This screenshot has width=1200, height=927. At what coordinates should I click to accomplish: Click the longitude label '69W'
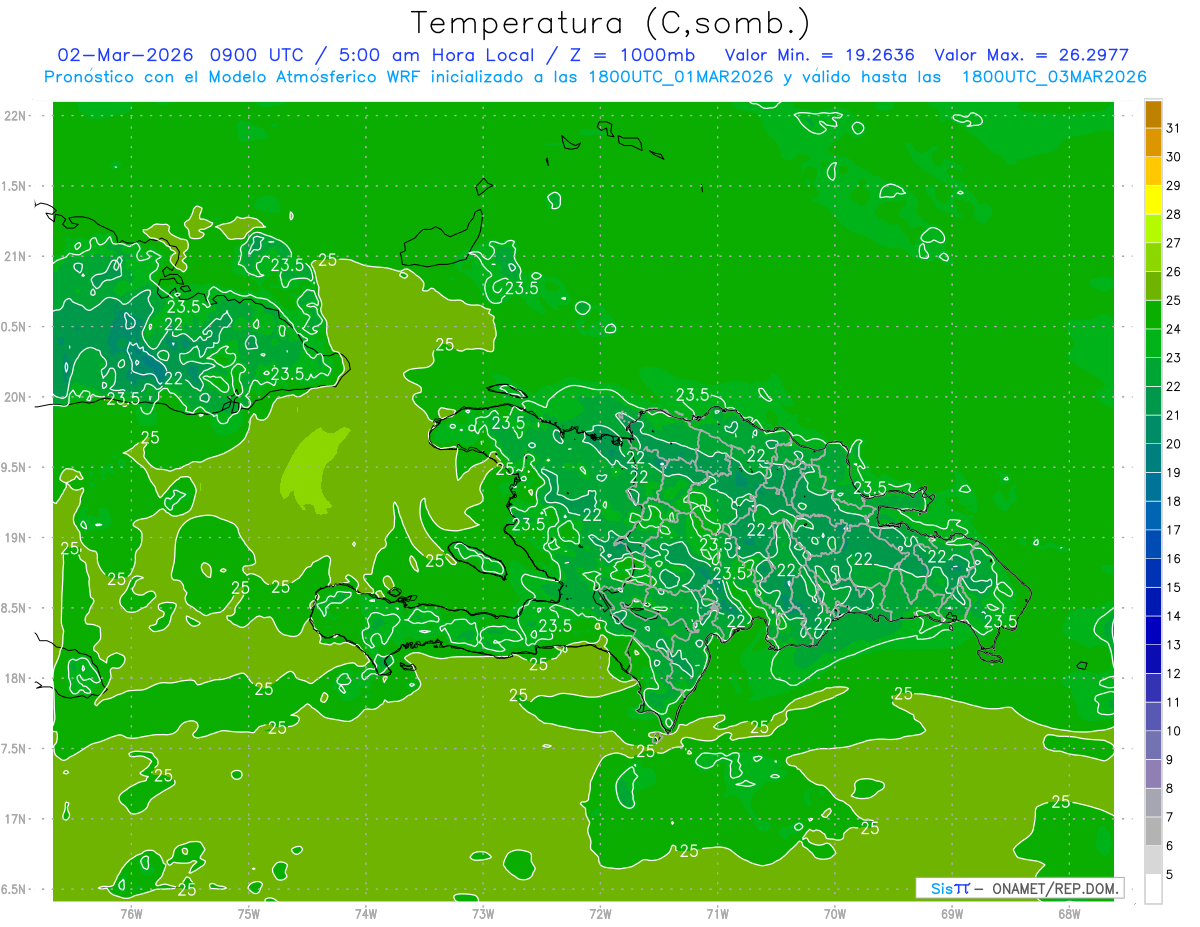tap(952, 913)
